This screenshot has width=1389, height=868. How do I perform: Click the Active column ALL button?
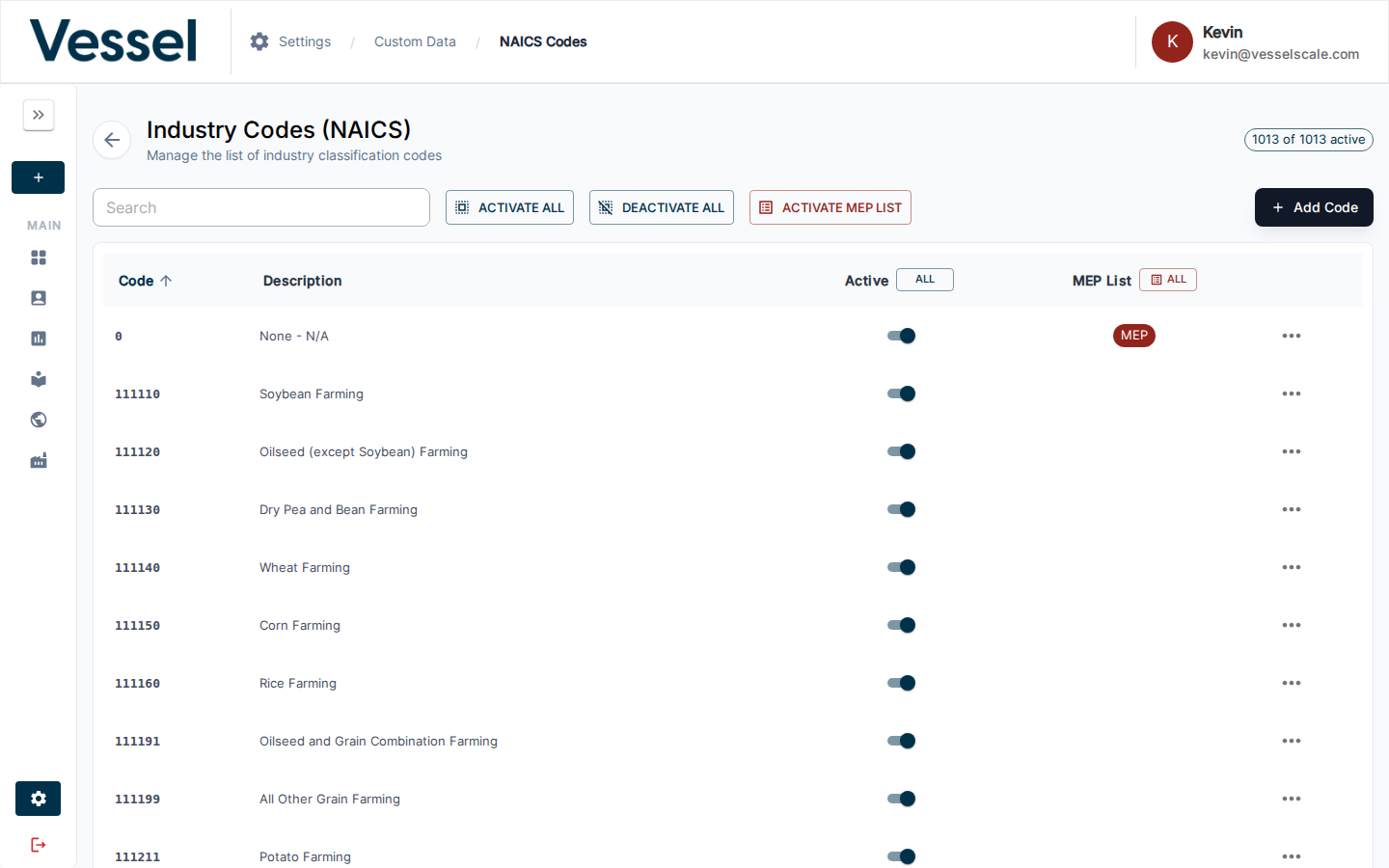click(x=925, y=280)
